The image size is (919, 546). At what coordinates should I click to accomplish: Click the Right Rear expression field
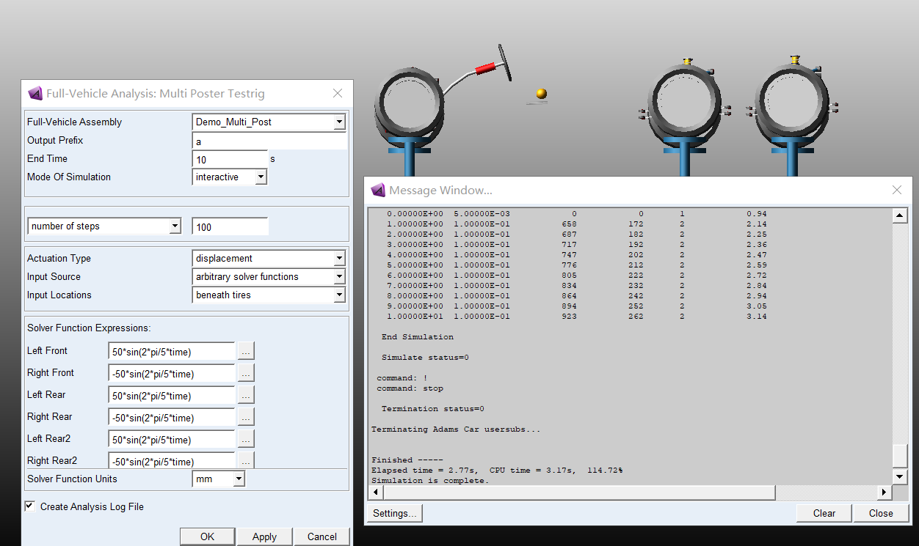coord(171,417)
